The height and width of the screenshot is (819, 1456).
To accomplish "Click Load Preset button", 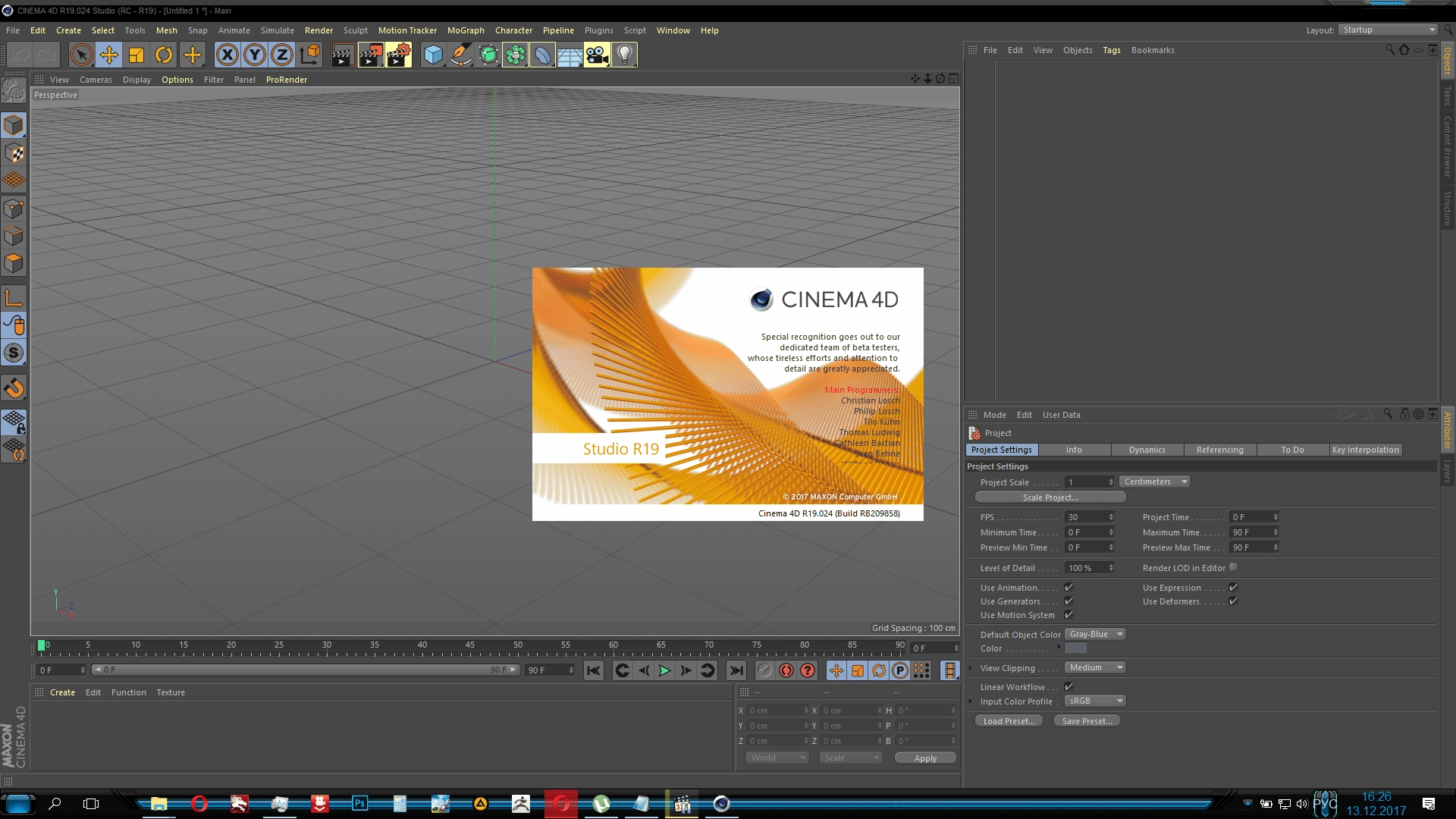I will pyautogui.click(x=1009, y=722).
